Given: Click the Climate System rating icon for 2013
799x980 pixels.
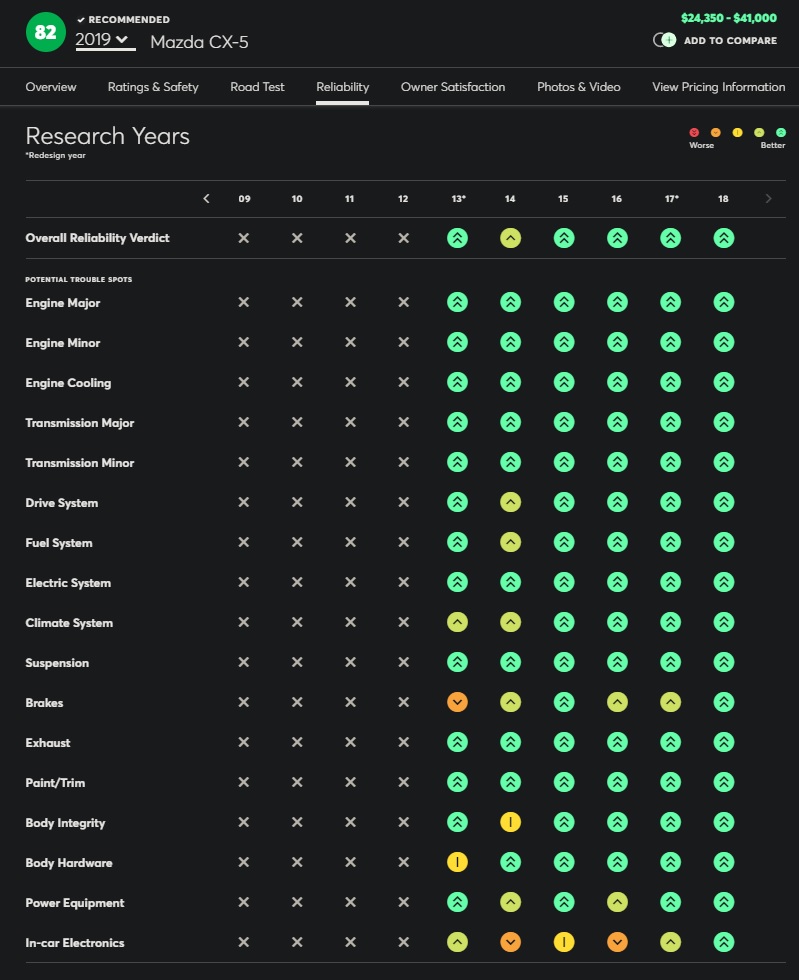Looking at the screenshot, I should pos(457,622).
